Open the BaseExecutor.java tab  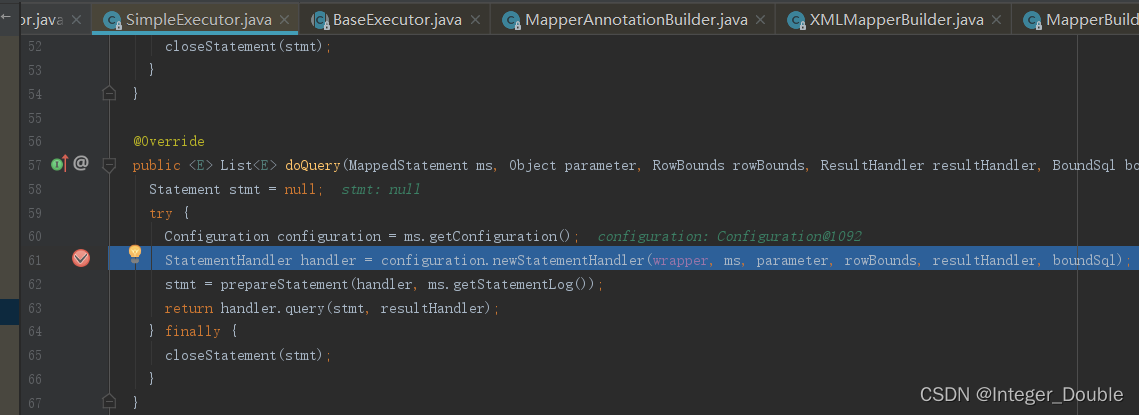pyautogui.click(x=397, y=20)
